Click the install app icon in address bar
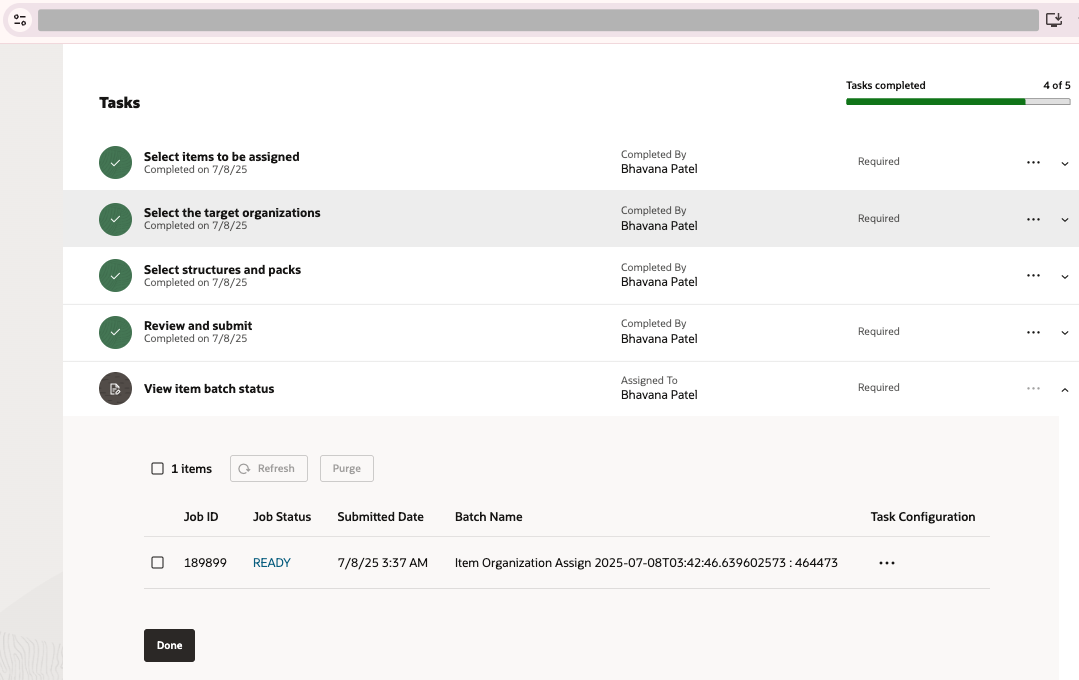1079x680 pixels. [1054, 20]
